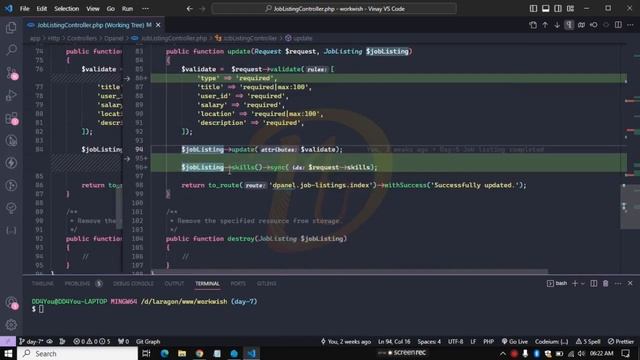Switch to the PROBLEMS panel tab
Image resolution: width=640 pixels, height=360 pixels.
(x=83, y=284)
